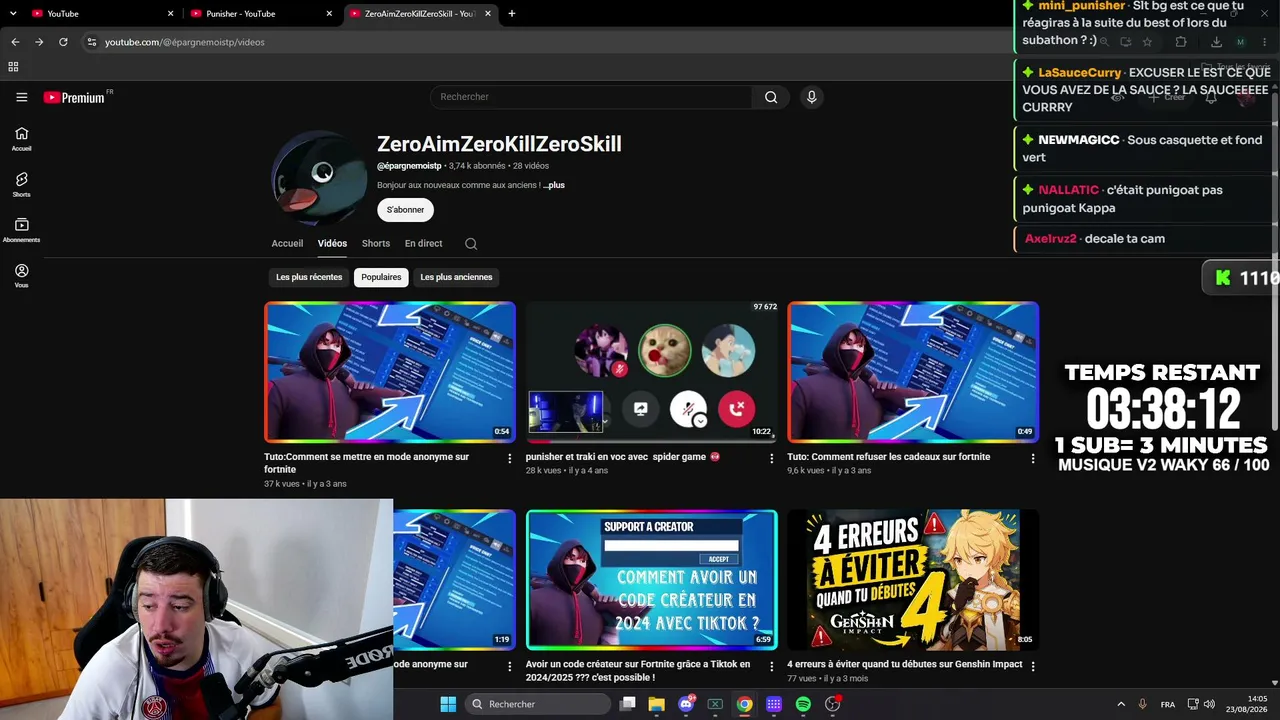This screenshot has height=720, width=1280.
Task: Subscribe with the S'abonner button
Action: click(405, 210)
